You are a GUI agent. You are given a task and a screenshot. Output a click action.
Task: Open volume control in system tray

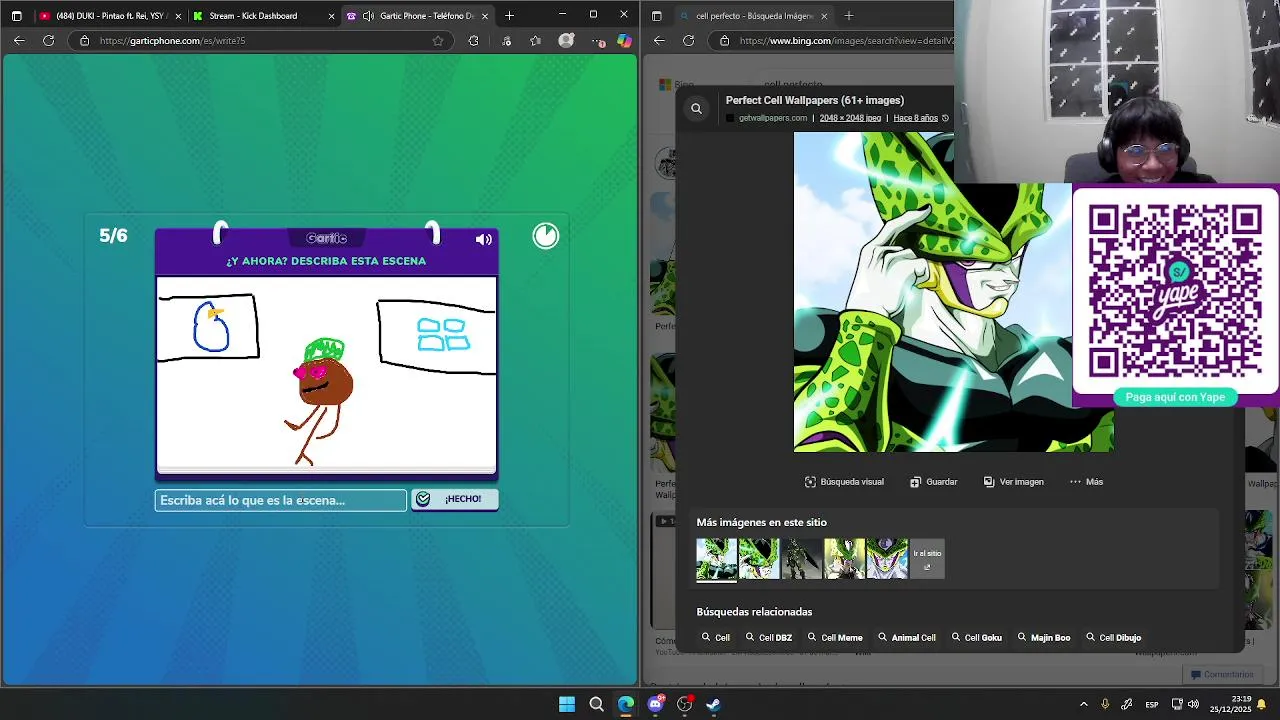click(1193, 704)
